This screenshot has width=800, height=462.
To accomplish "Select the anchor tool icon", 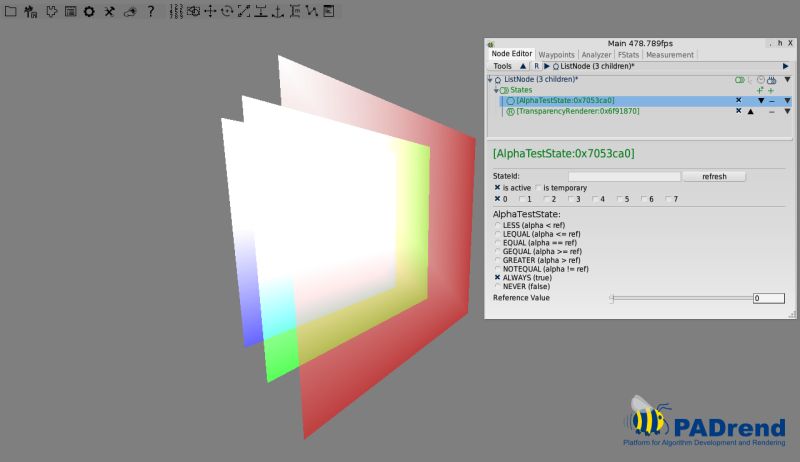I will (278, 12).
